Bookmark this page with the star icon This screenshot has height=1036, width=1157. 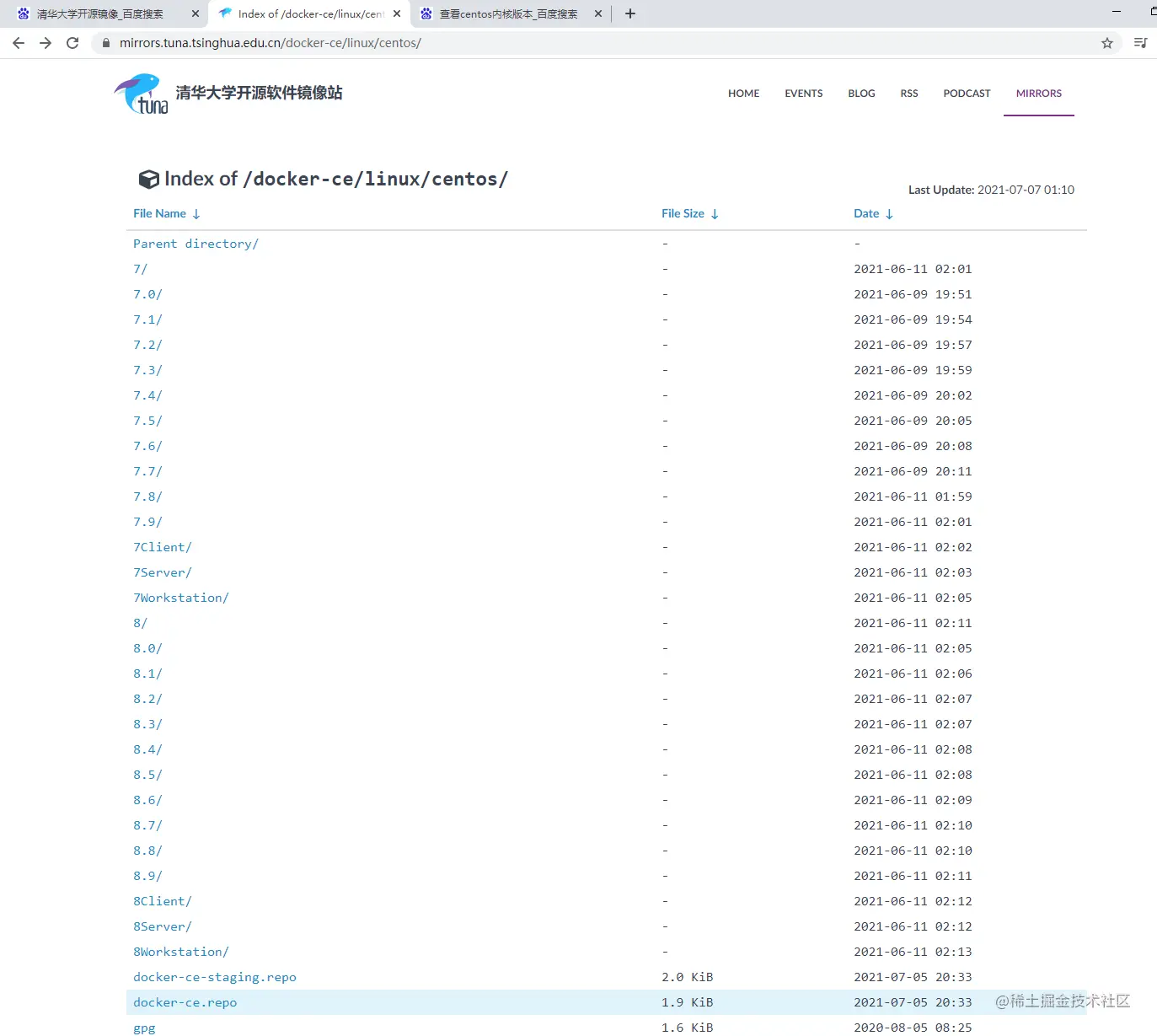point(1107,43)
